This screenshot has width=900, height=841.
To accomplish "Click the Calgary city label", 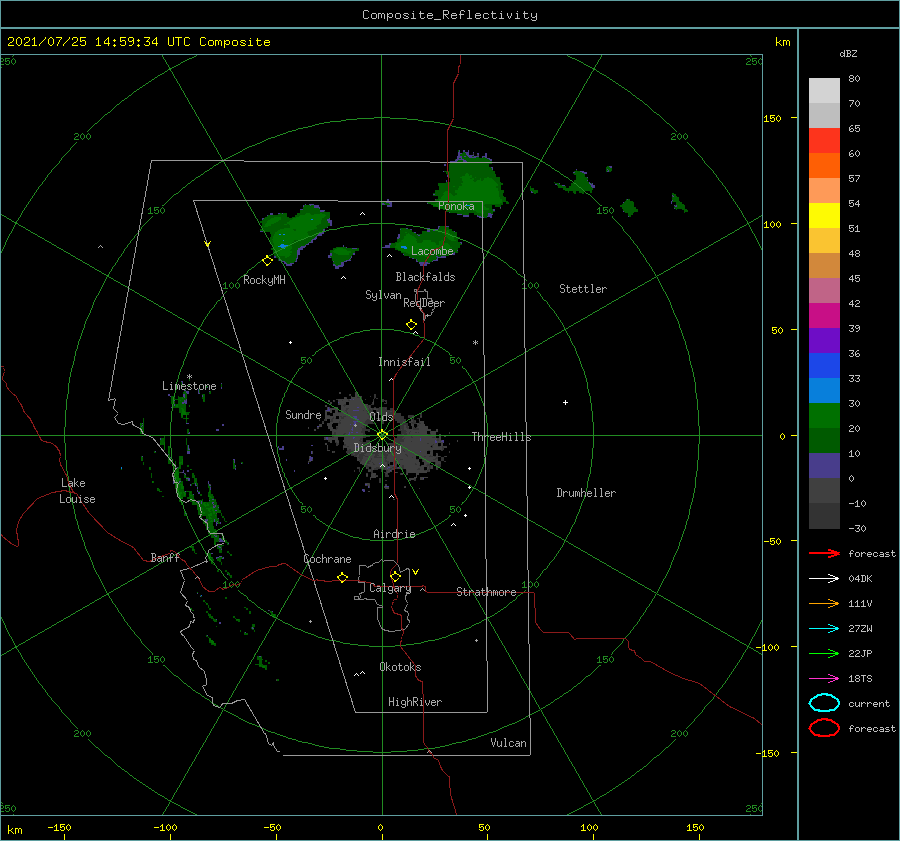I will (390, 588).
